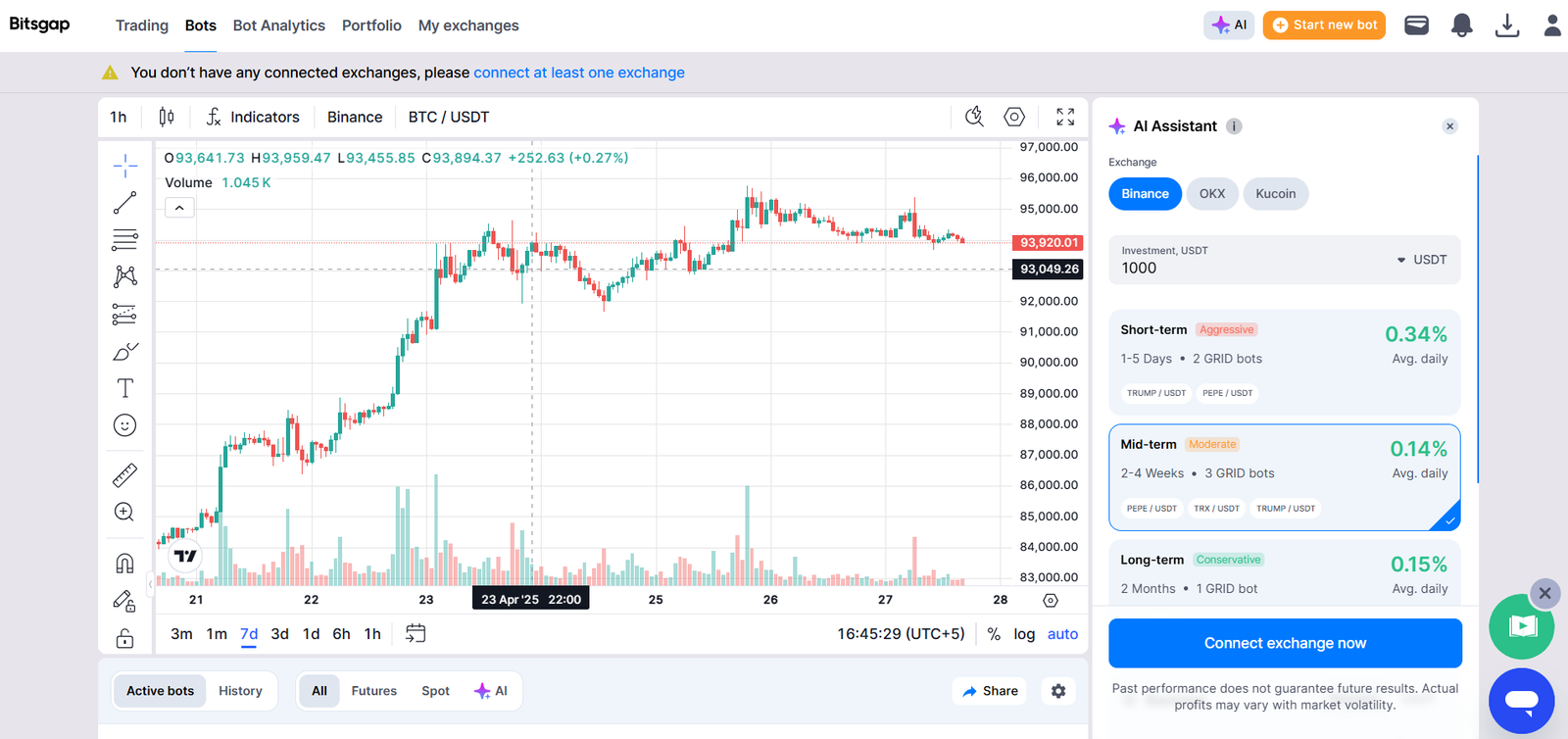Collapse the OHLC legend row
1568x739 pixels.
click(178, 207)
